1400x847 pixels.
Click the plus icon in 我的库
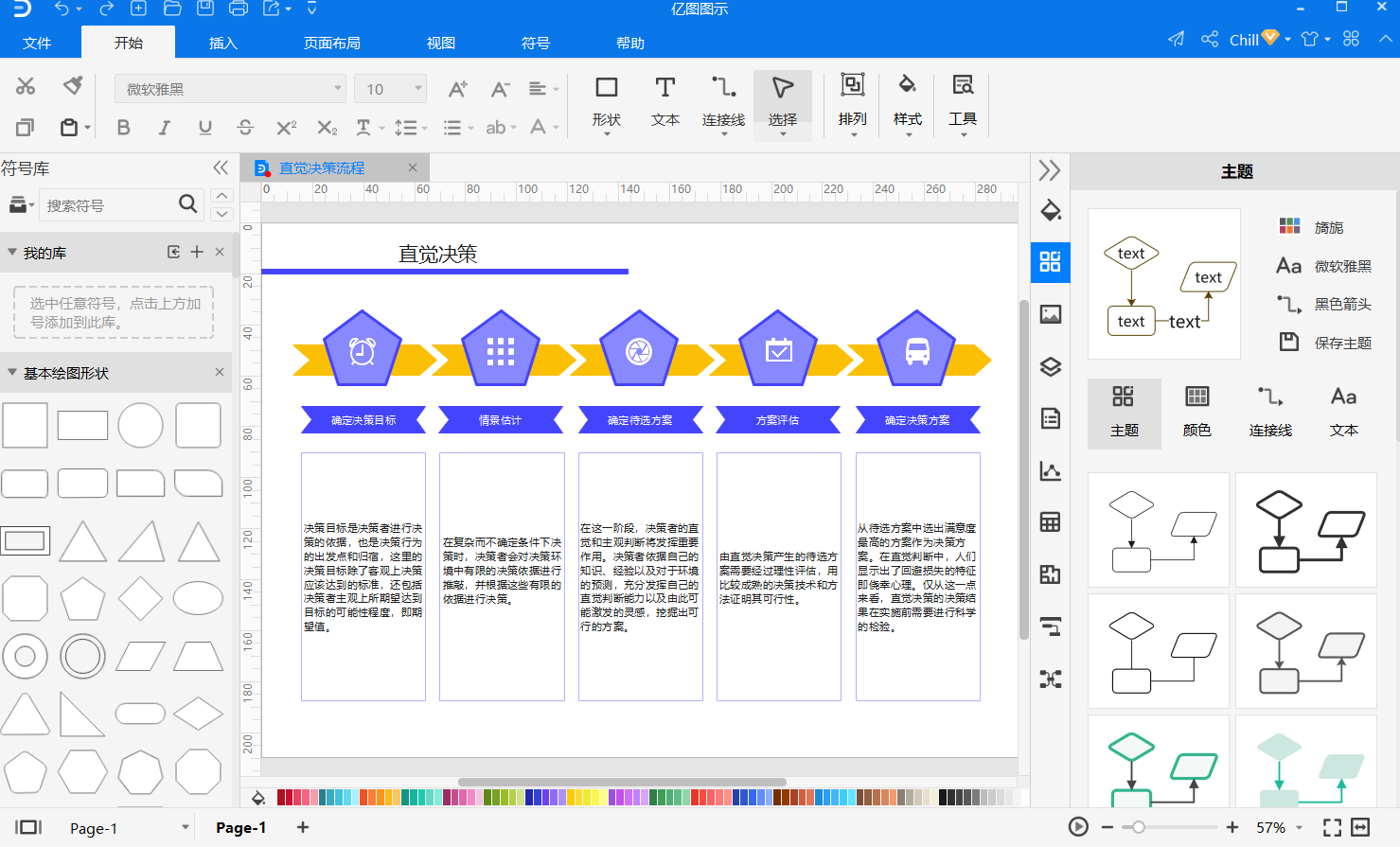point(197,252)
